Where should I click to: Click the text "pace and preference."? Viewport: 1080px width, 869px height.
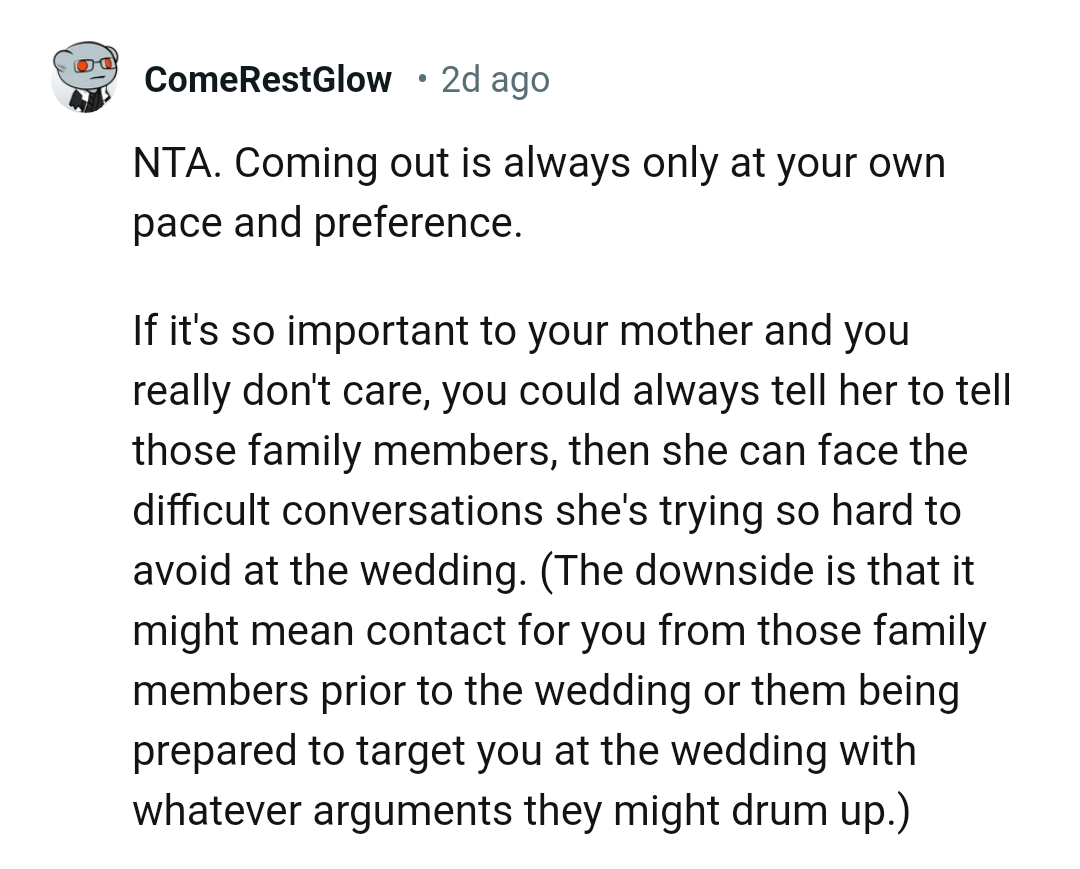327,224
